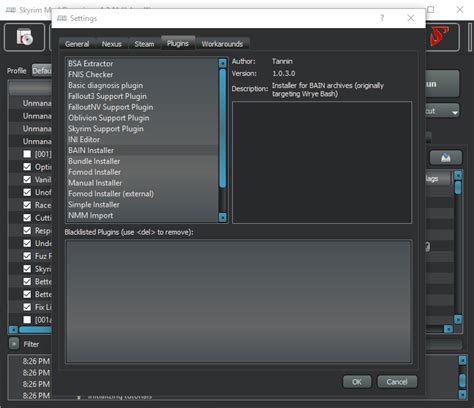474x408 pixels.
Task: Uncheck the Opti mod checkbox
Action: point(27,167)
